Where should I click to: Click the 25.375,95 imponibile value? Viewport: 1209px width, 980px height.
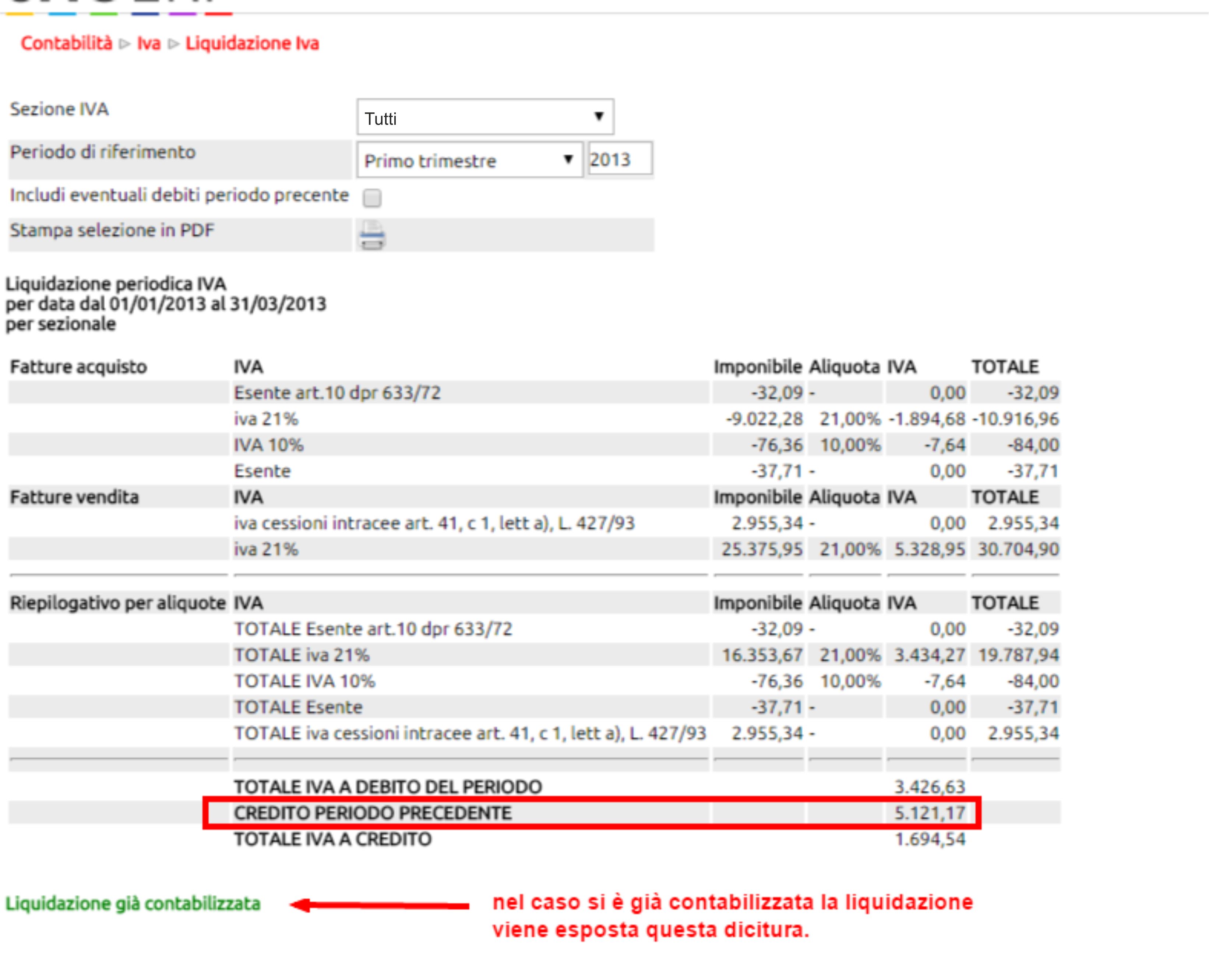point(762,549)
